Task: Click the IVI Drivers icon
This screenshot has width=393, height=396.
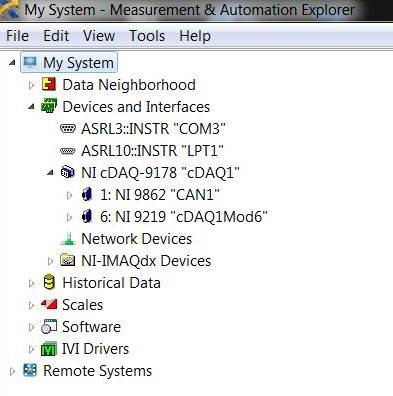Action: tap(49, 349)
